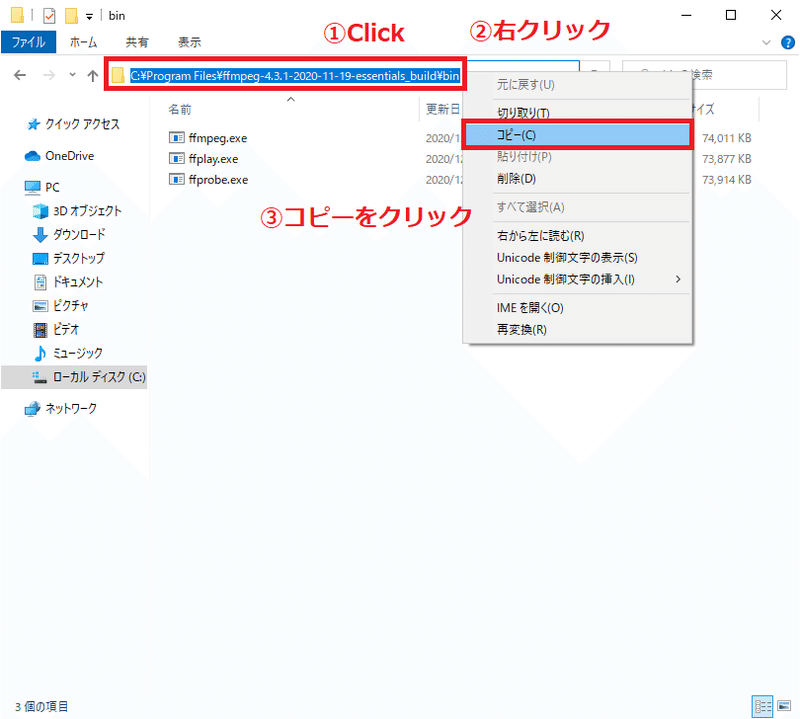Image resolution: width=800 pixels, height=719 pixels.
Task: Select ffmpeg.exe file
Action: pos(217,138)
